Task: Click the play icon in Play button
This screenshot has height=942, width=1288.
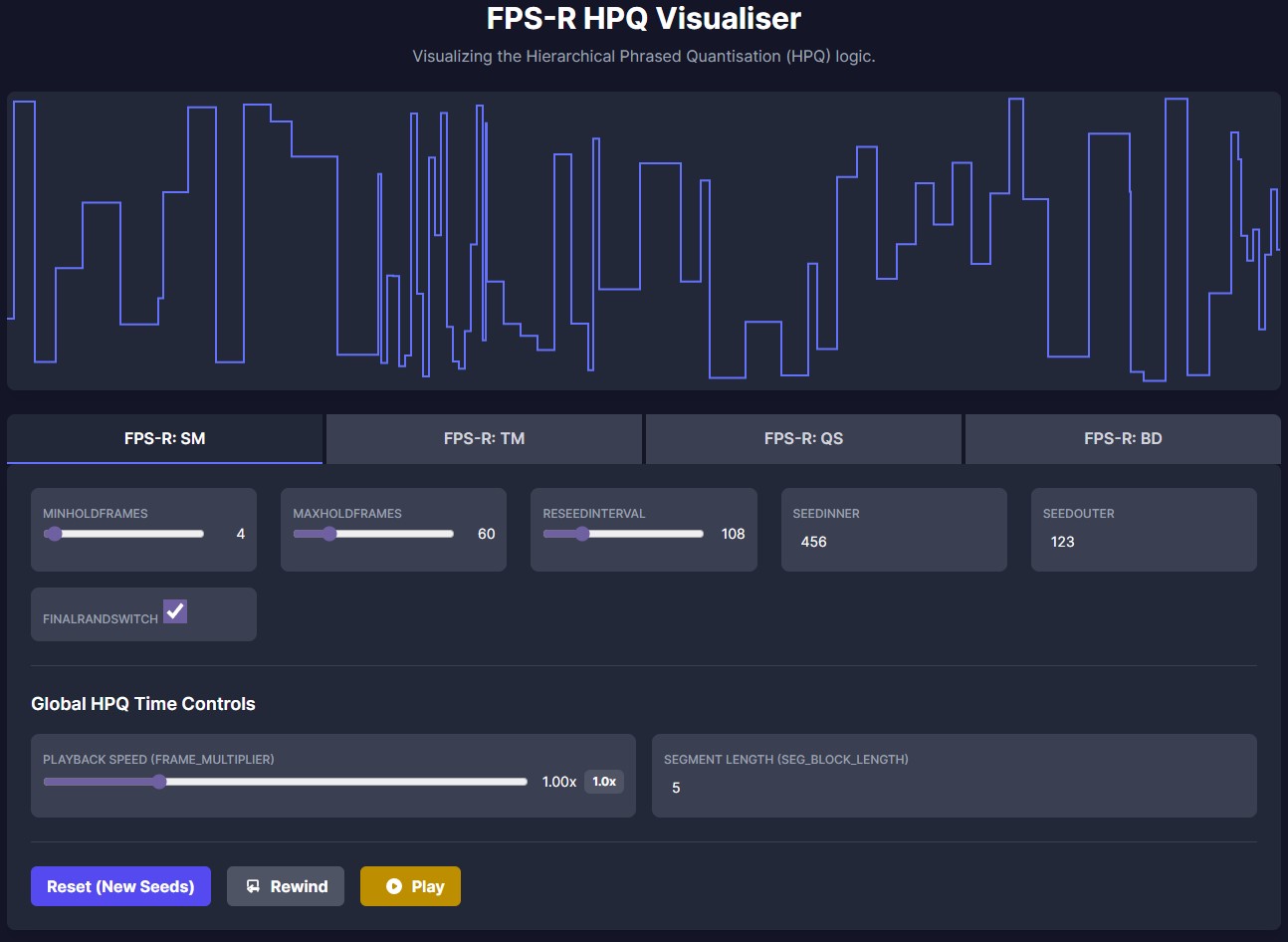Action: point(394,886)
